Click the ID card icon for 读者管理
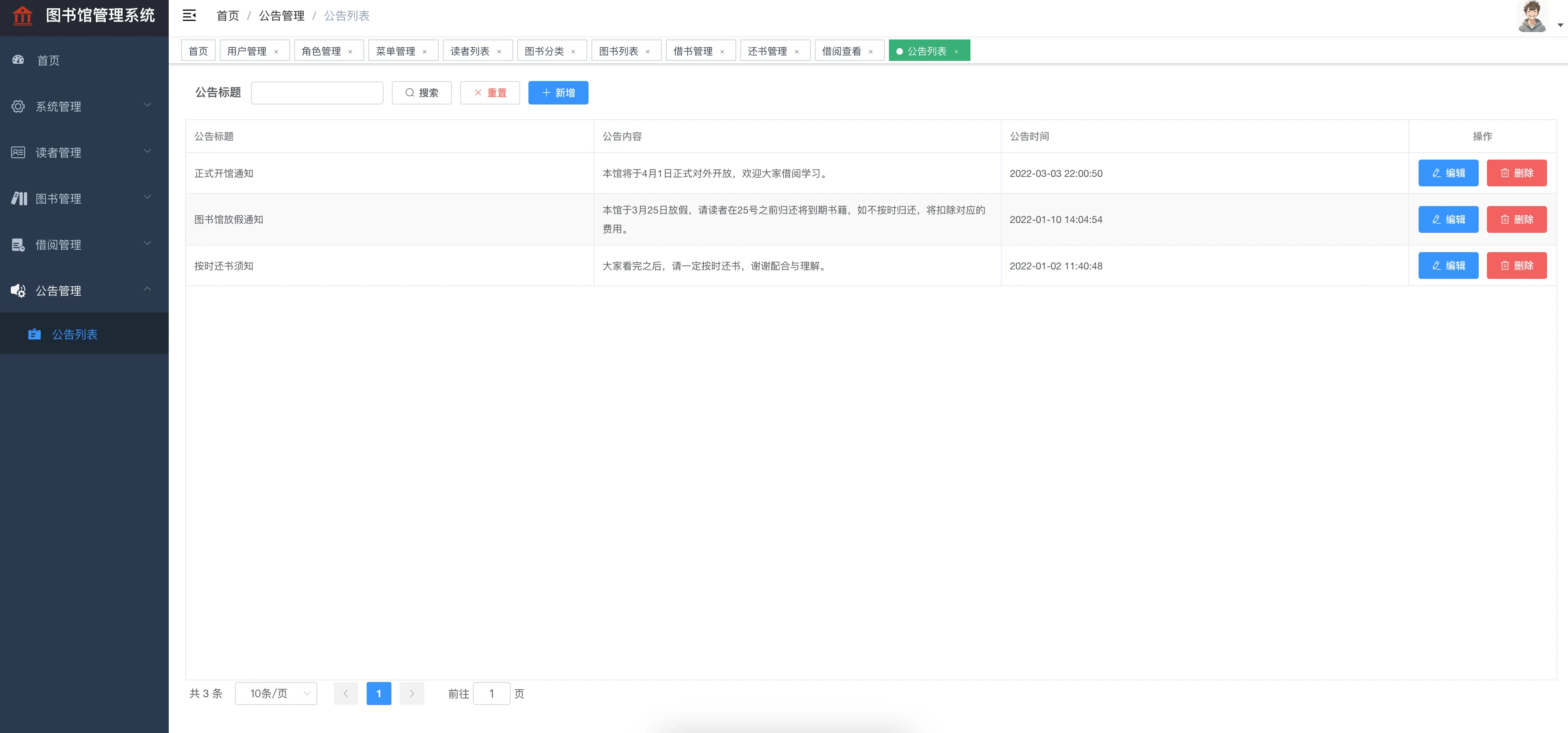This screenshot has width=1568, height=733. (x=18, y=152)
